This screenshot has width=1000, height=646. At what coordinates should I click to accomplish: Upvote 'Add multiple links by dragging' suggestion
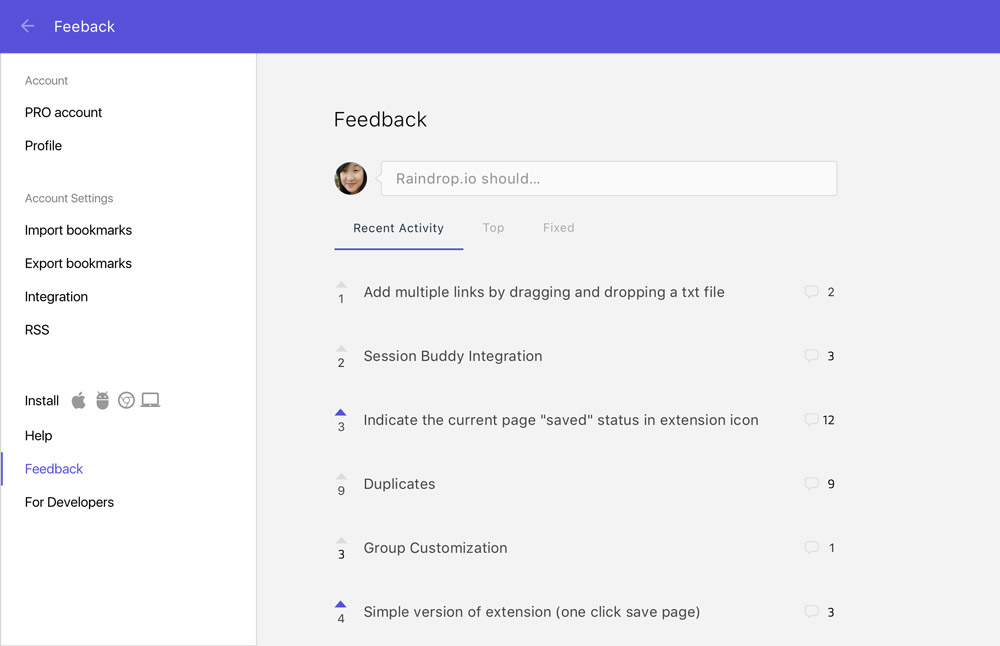click(341, 285)
